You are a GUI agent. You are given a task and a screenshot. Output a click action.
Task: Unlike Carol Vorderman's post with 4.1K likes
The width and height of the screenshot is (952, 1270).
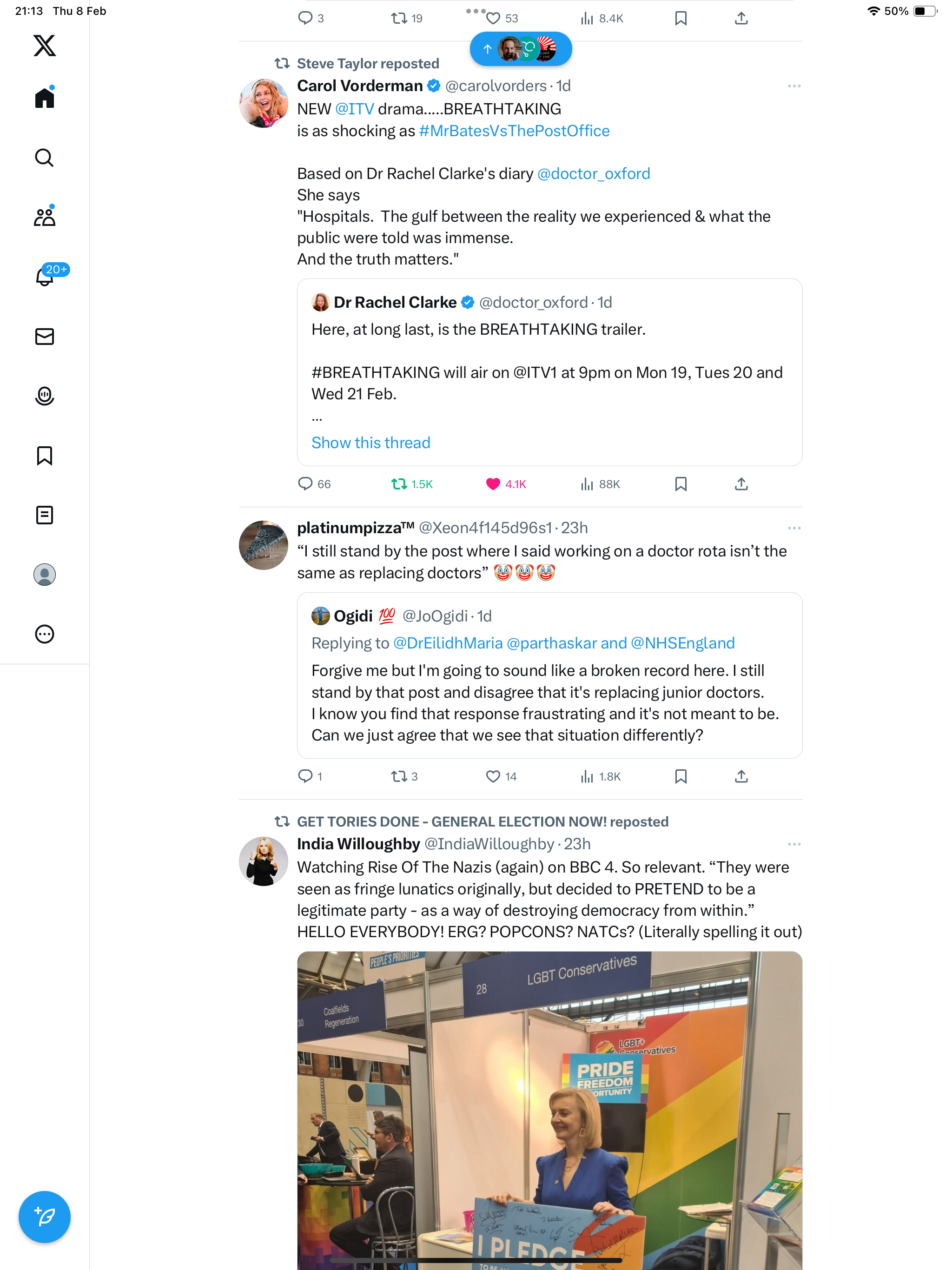506,484
